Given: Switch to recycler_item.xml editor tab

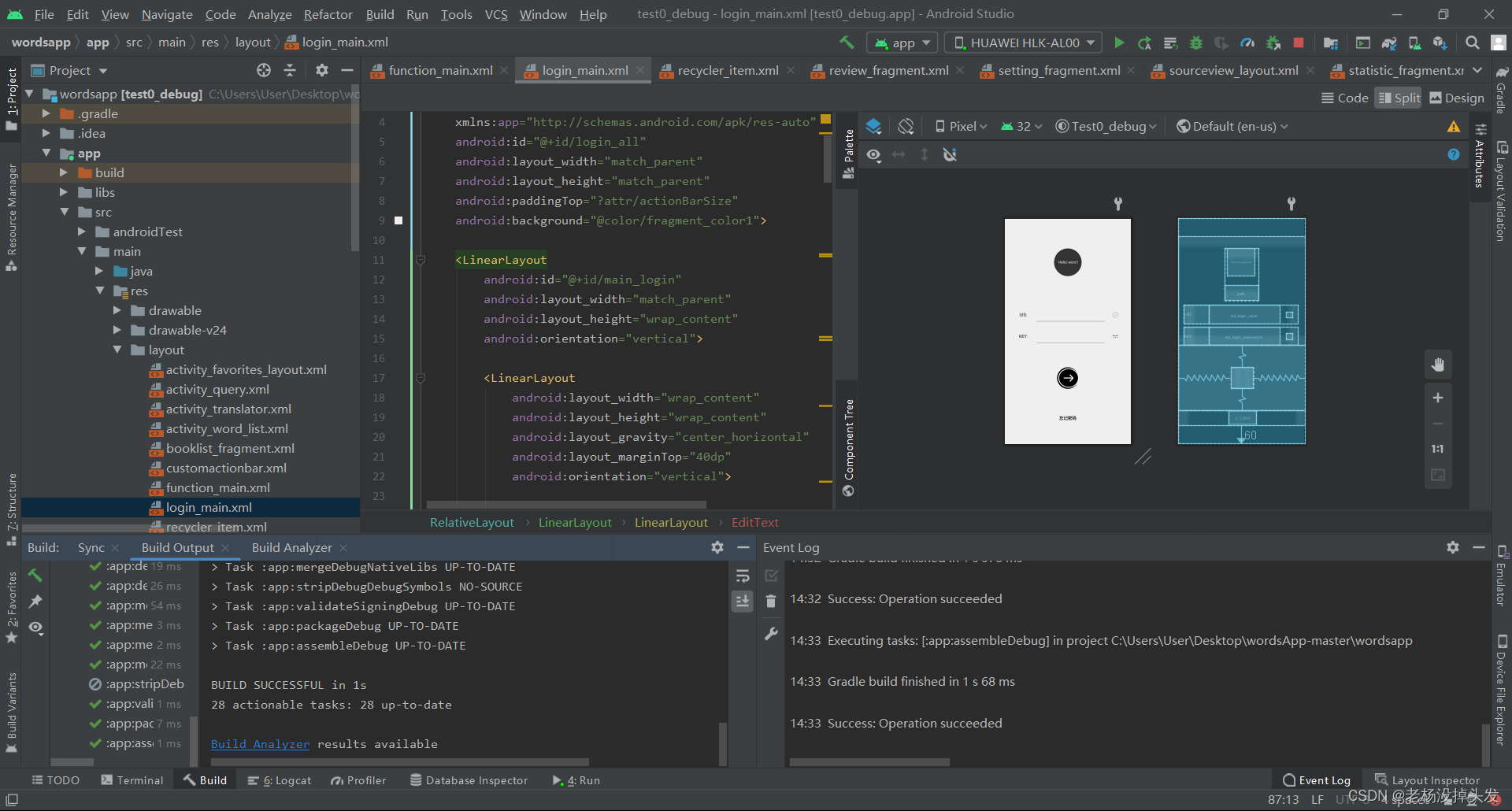Looking at the screenshot, I should pyautogui.click(x=727, y=71).
